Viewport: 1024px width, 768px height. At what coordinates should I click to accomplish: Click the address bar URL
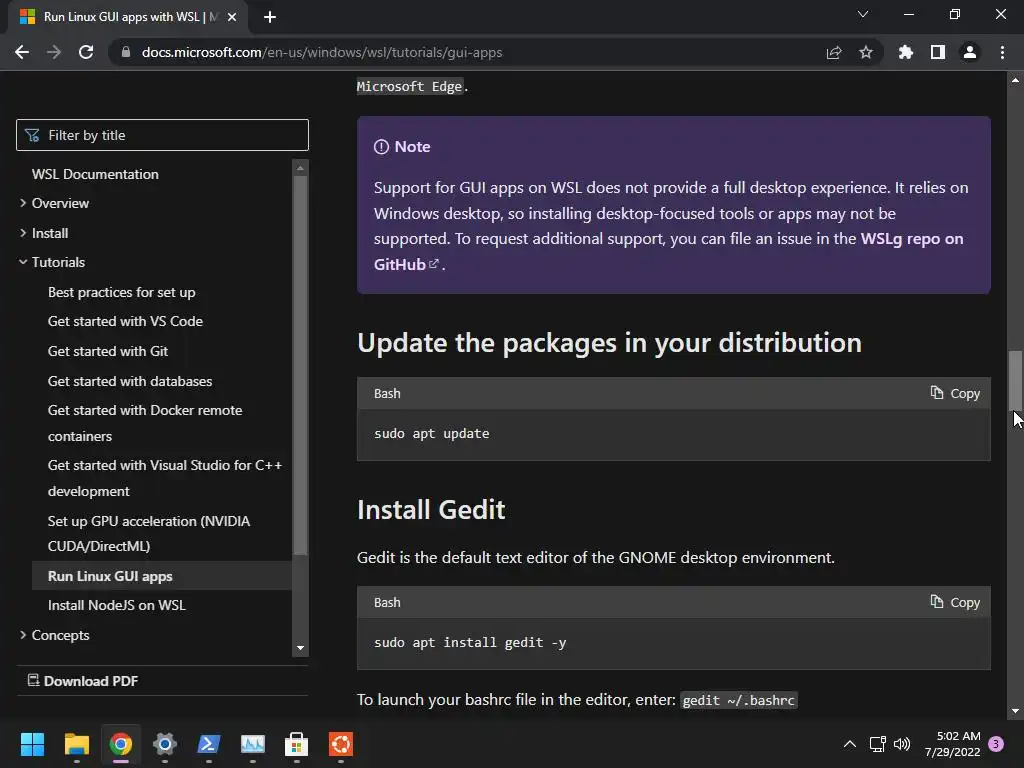pos(322,52)
